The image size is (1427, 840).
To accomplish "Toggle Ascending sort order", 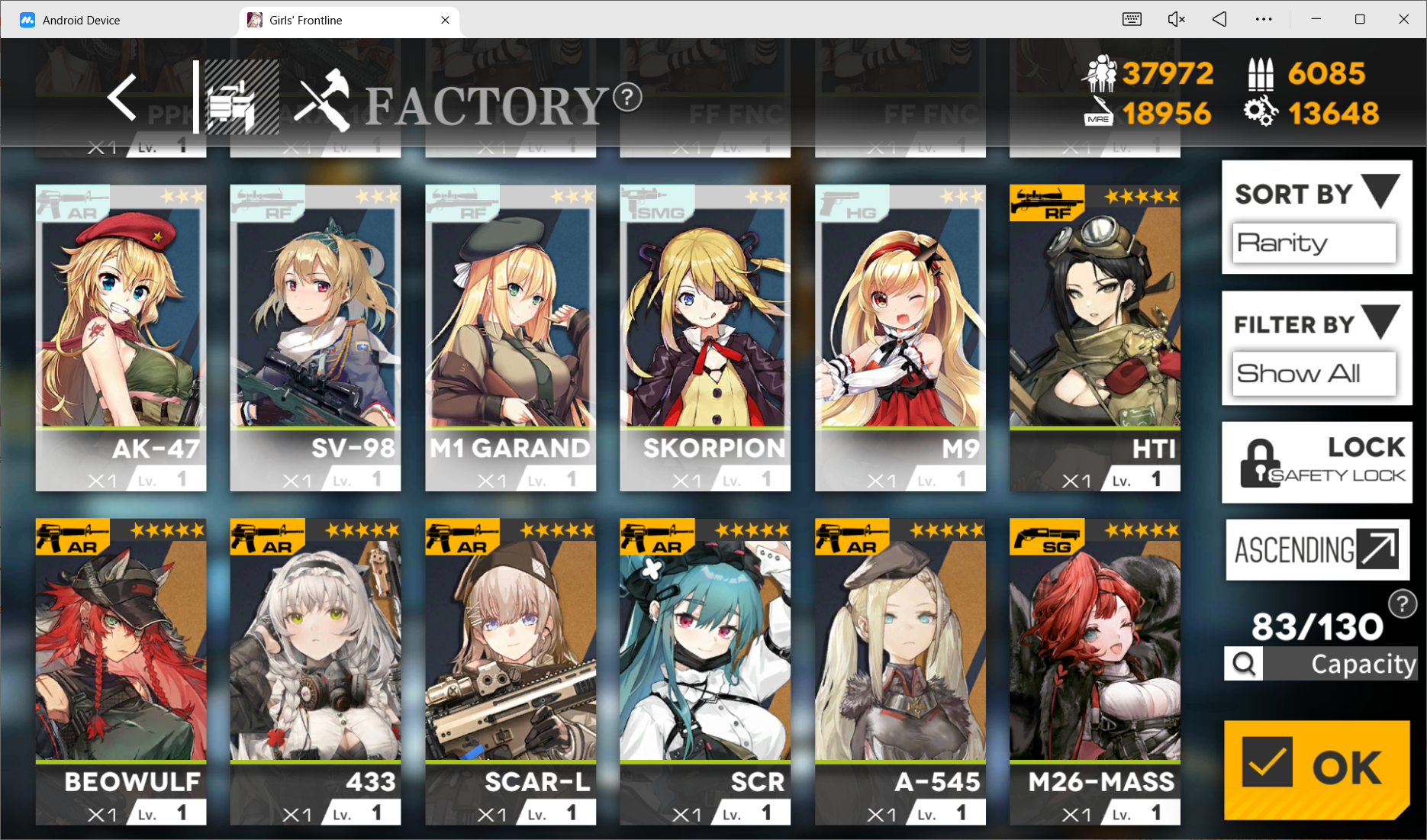I will pyautogui.click(x=1317, y=550).
